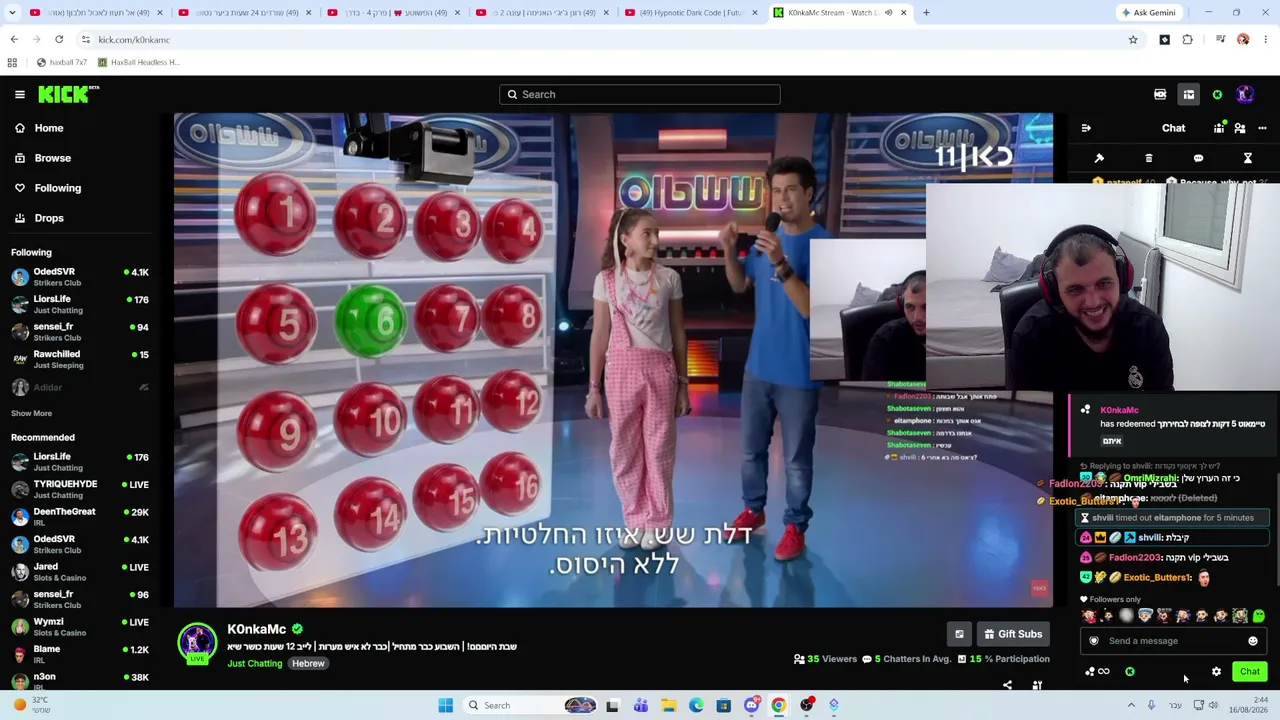Open the OdedSVR channel under Following

(80, 277)
